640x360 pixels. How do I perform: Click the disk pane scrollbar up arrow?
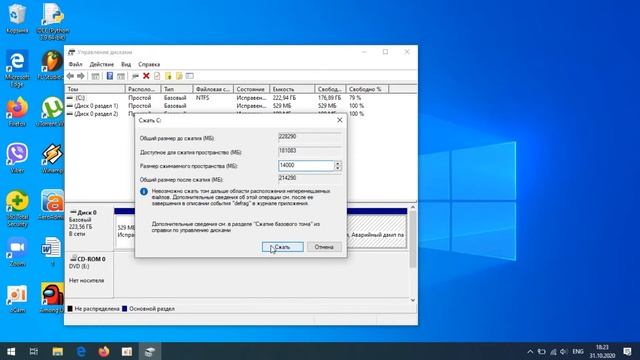click(x=413, y=207)
